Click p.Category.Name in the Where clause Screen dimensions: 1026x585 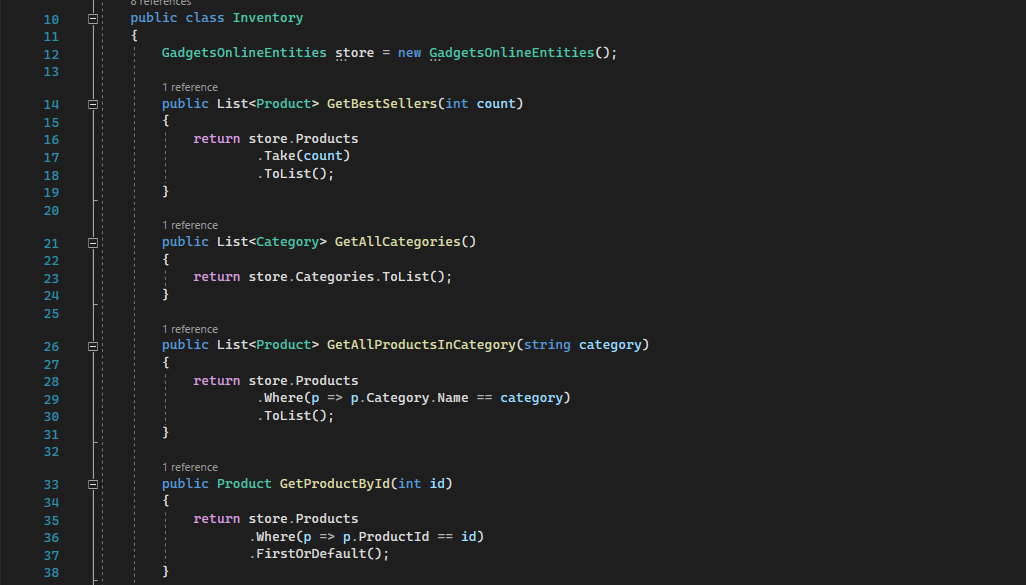coord(410,398)
